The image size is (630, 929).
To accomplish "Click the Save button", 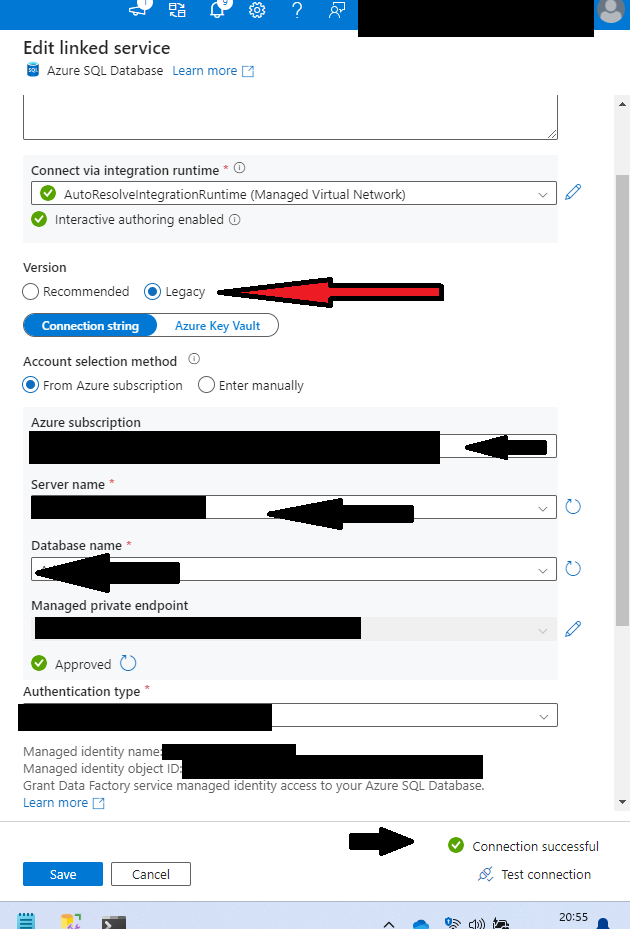I will [63, 874].
